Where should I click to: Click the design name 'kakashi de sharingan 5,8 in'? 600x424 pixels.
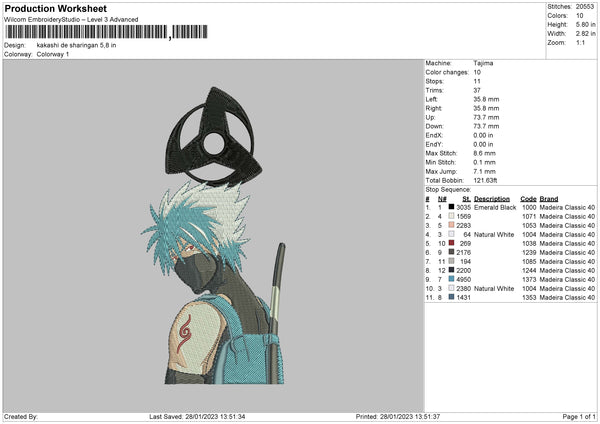[x=77, y=45]
